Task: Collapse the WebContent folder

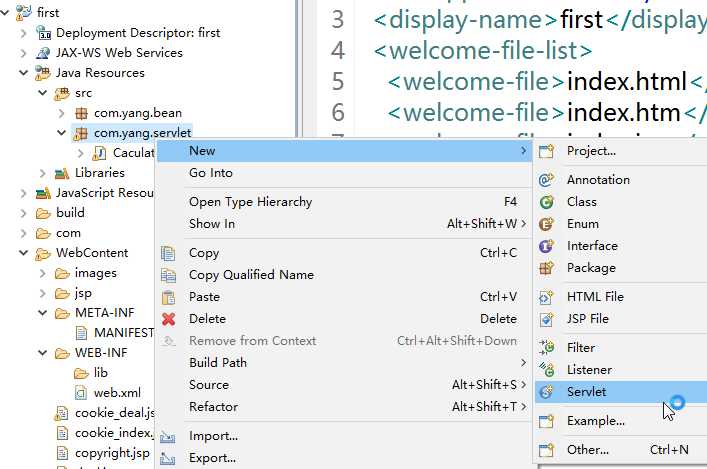Action: pyautogui.click(x=23, y=253)
